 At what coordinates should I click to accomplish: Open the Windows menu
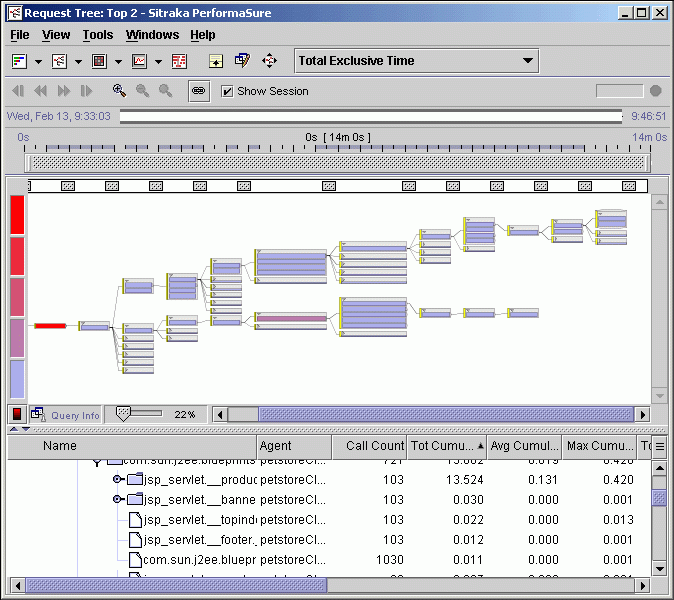152,35
